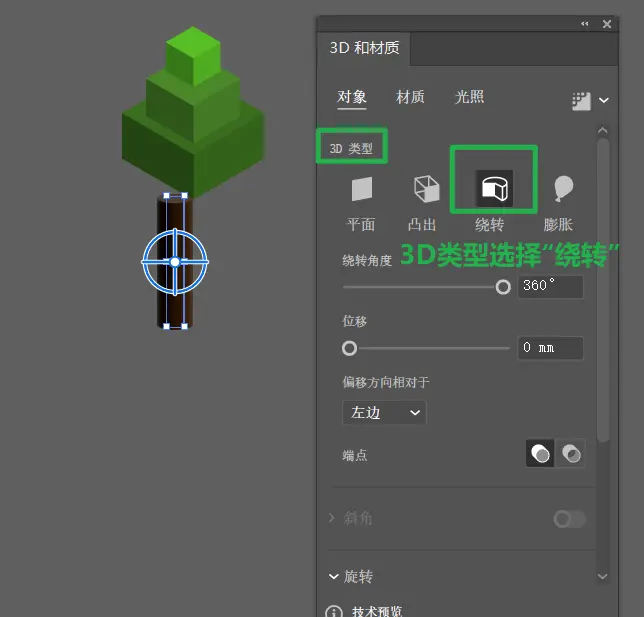Select the 凸出 (Extrude) 3D type icon
644x617 pixels.
(x=426, y=189)
